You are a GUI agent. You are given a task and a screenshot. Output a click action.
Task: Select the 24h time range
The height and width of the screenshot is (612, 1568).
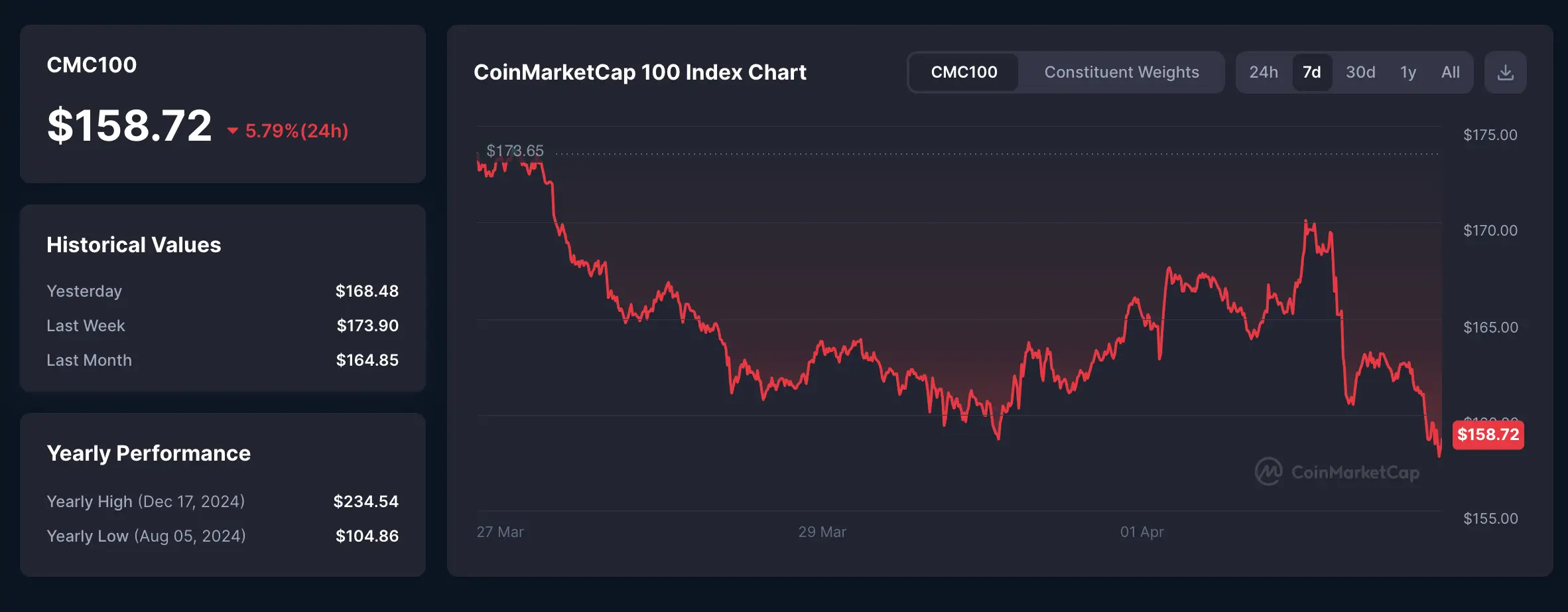pyautogui.click(x=1263, y=72)
